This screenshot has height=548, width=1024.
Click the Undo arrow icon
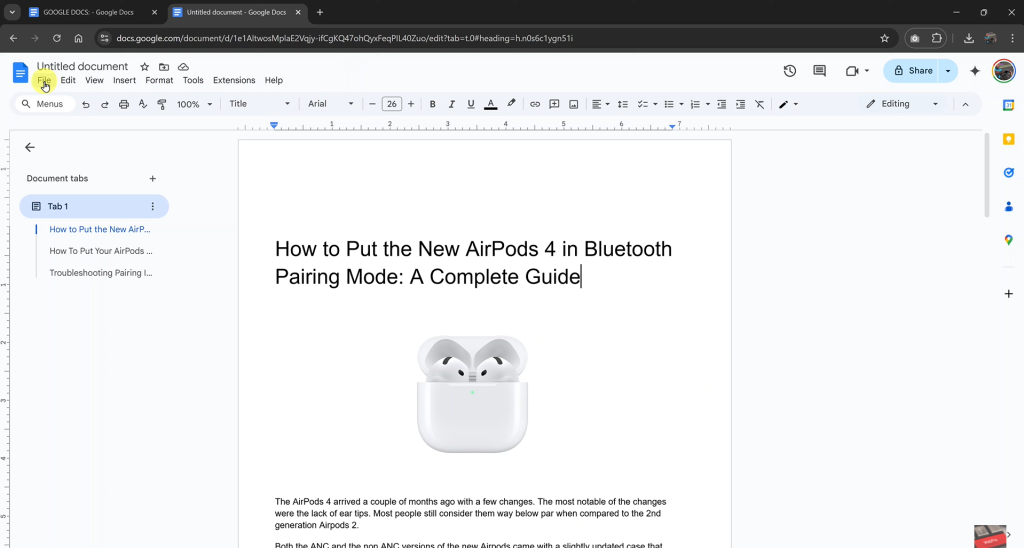(86, 104)
